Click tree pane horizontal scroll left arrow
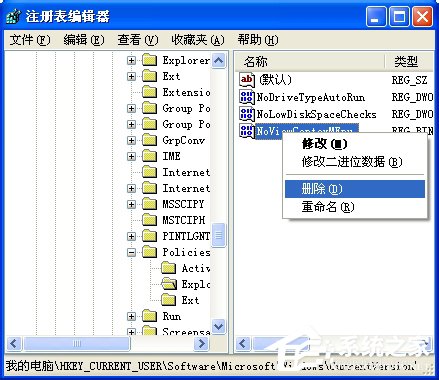Screen dimensions: 439x380 [14, 343]
